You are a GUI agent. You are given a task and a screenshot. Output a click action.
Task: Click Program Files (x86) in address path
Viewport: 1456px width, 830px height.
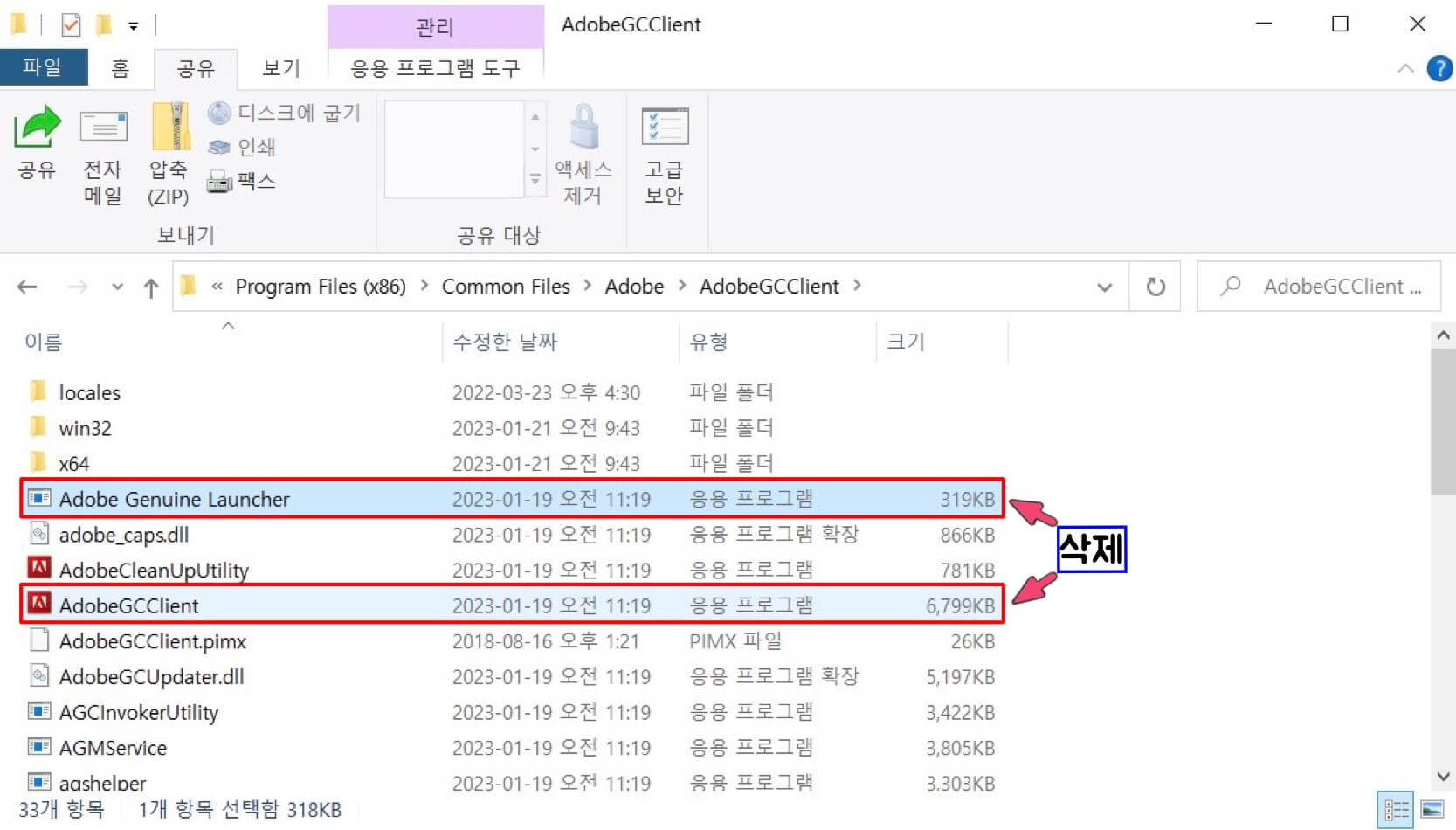click(x=321, y=287)
